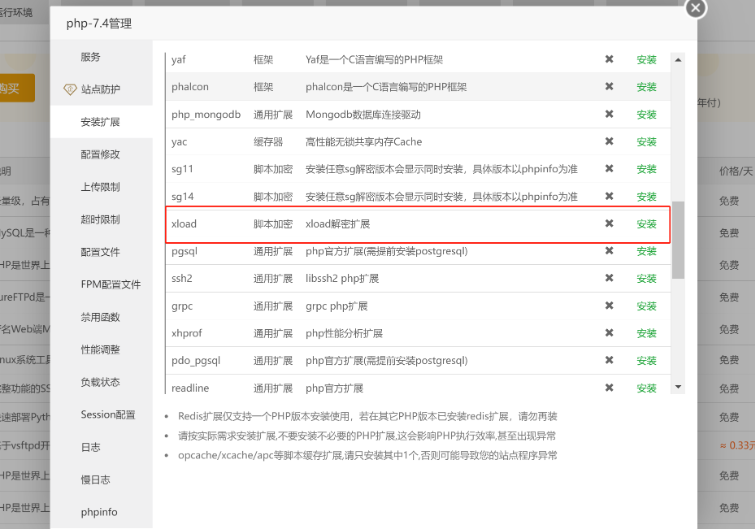
Task: Click the X status icon for ssh2
Action: [609, 278]
